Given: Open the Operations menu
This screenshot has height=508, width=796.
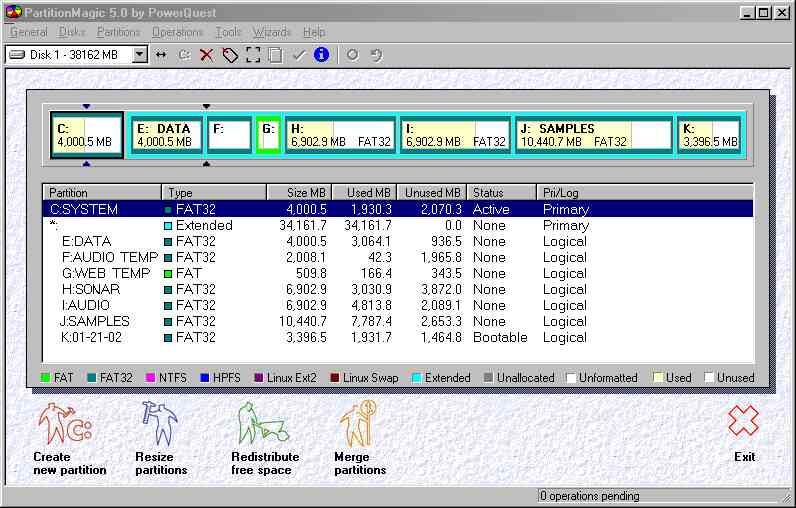Looking at the screenshot, I should click(177, 32).
